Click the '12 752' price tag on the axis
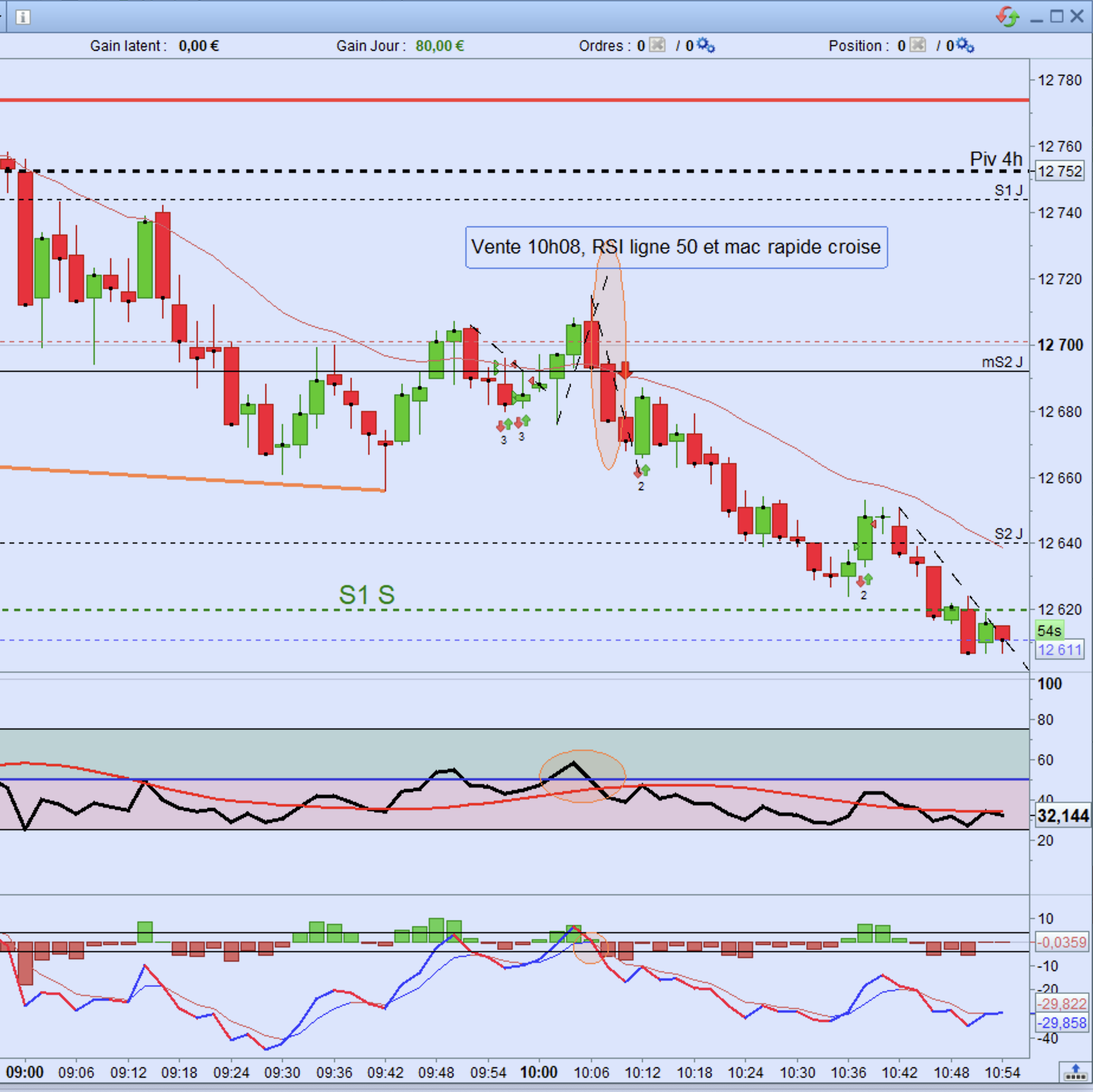The height and width of the screenshot is (1092, 1093). 1060,171
